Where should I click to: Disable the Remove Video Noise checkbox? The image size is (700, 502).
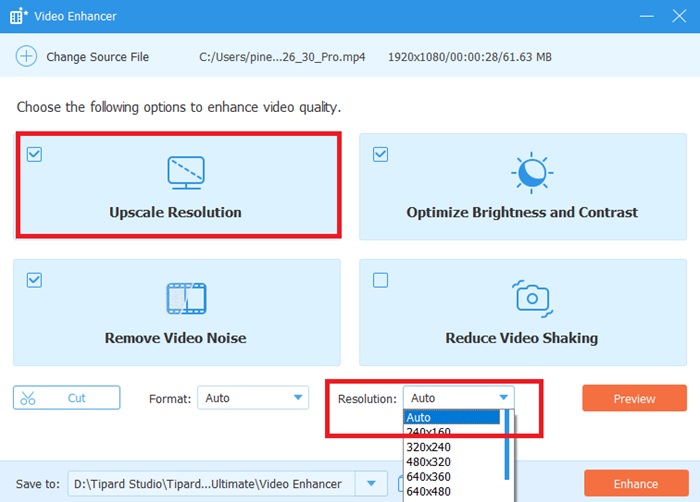pos(34,281)
